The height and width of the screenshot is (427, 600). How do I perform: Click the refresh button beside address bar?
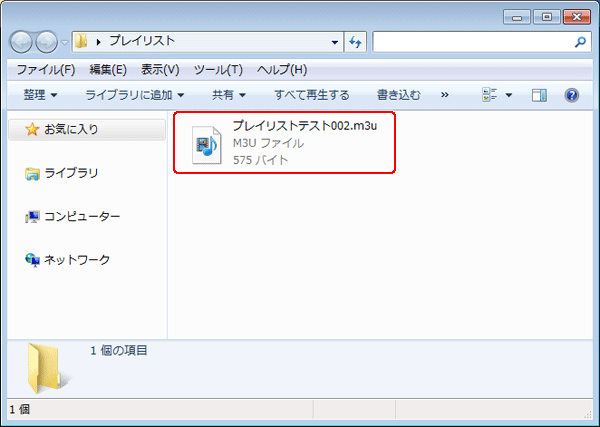coord(355,42)
